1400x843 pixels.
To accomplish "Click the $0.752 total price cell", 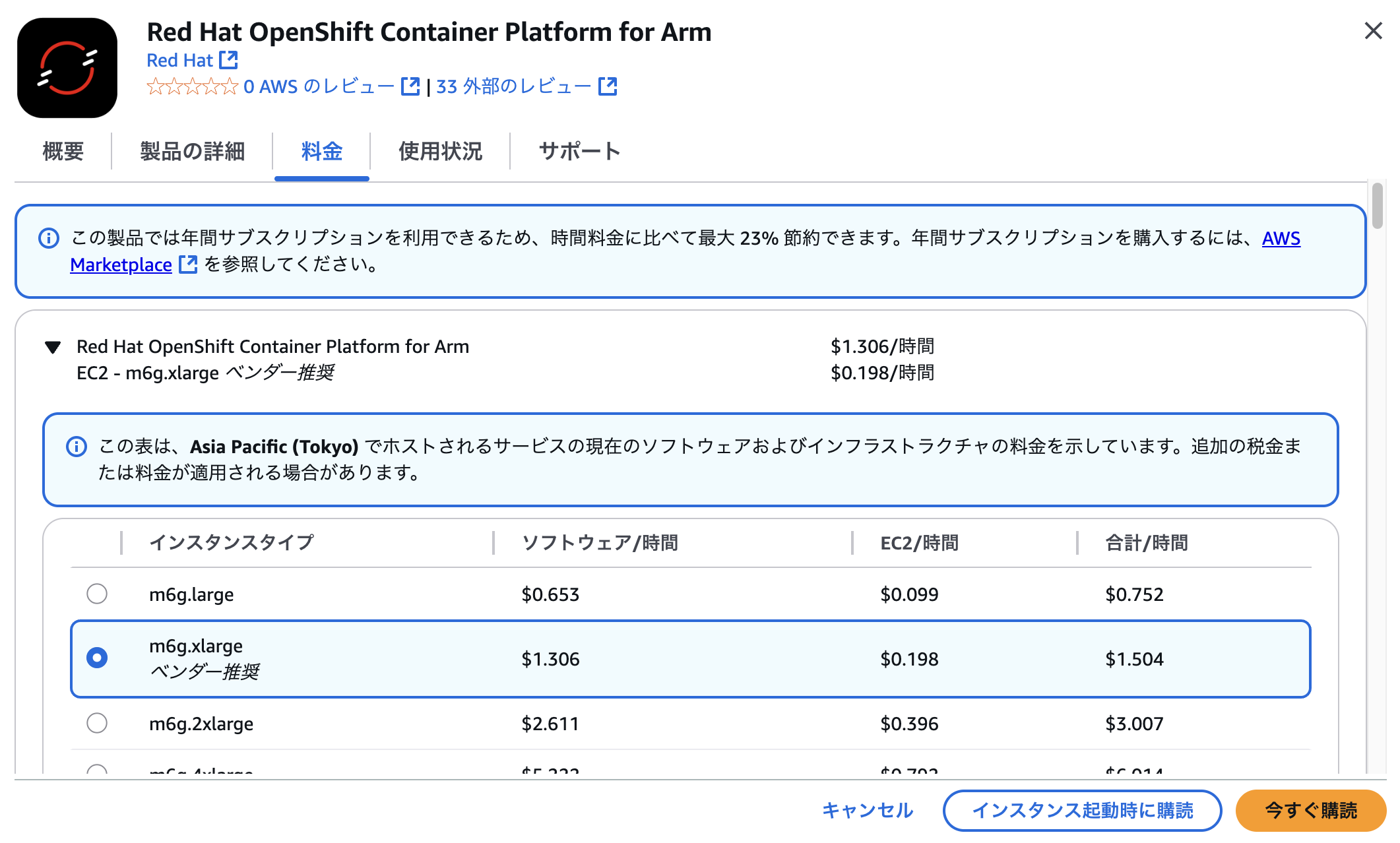I will [1134, 594].
